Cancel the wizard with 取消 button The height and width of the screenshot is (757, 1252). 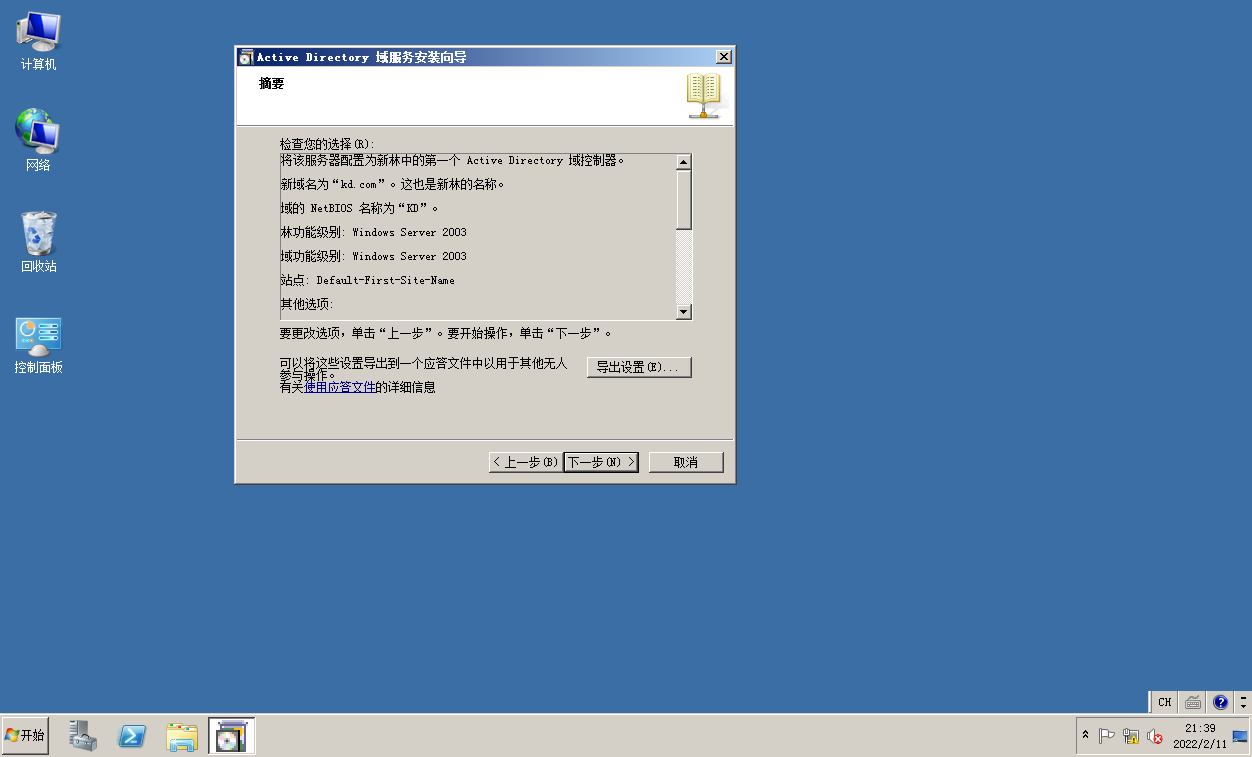coord(686,462)
